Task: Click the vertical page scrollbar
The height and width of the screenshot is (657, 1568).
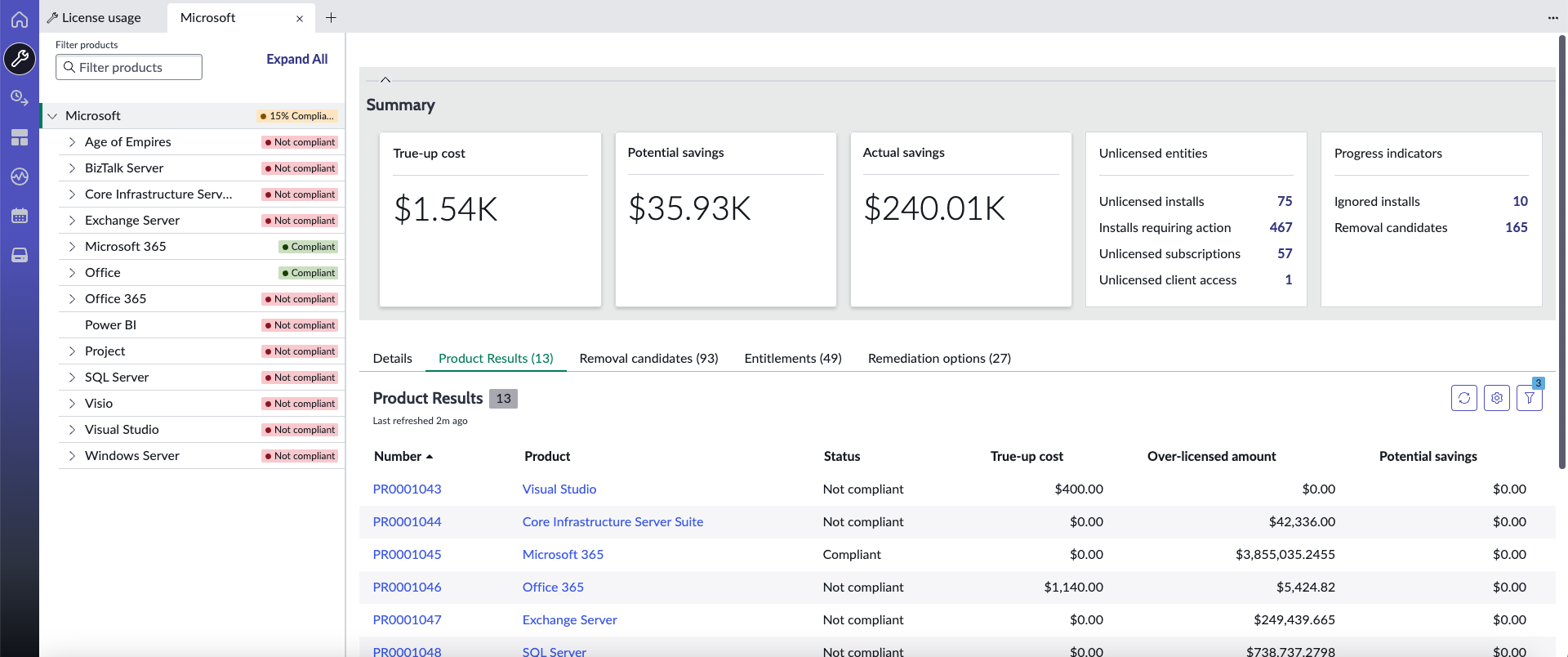Action: [x=1562, y=253]
